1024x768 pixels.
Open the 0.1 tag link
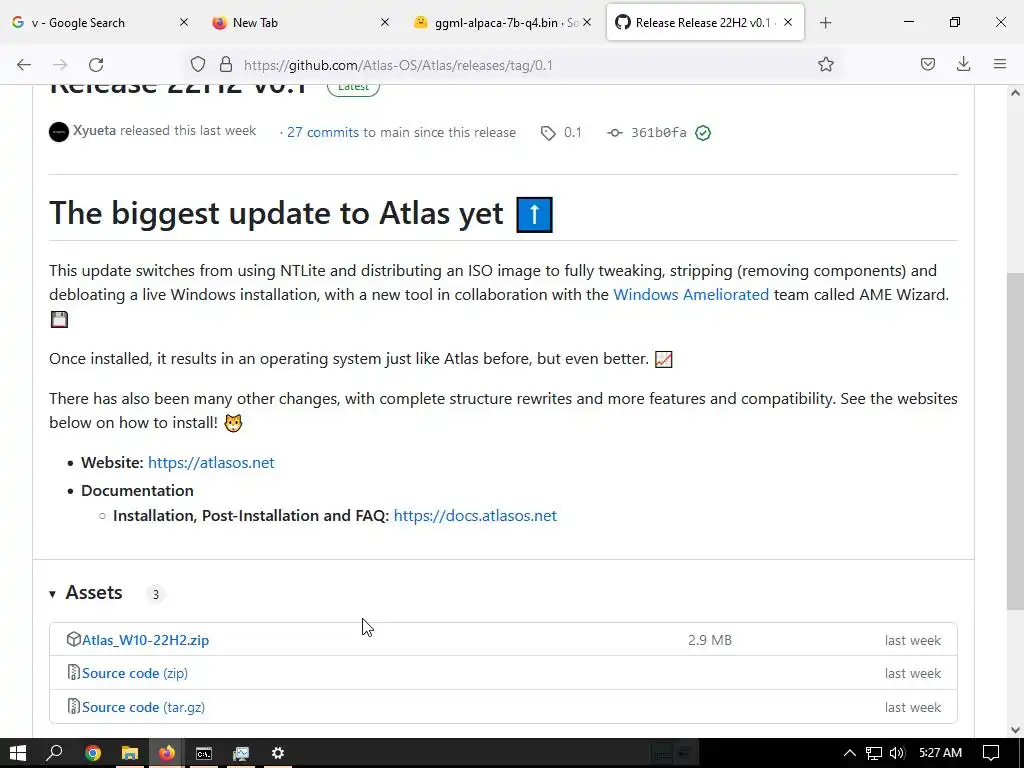(573, 133)
